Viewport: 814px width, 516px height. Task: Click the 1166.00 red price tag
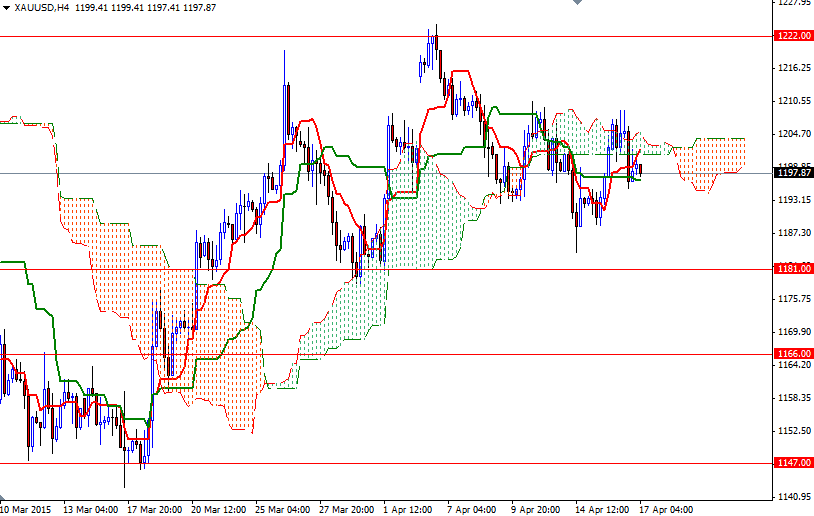click(793, 354)
